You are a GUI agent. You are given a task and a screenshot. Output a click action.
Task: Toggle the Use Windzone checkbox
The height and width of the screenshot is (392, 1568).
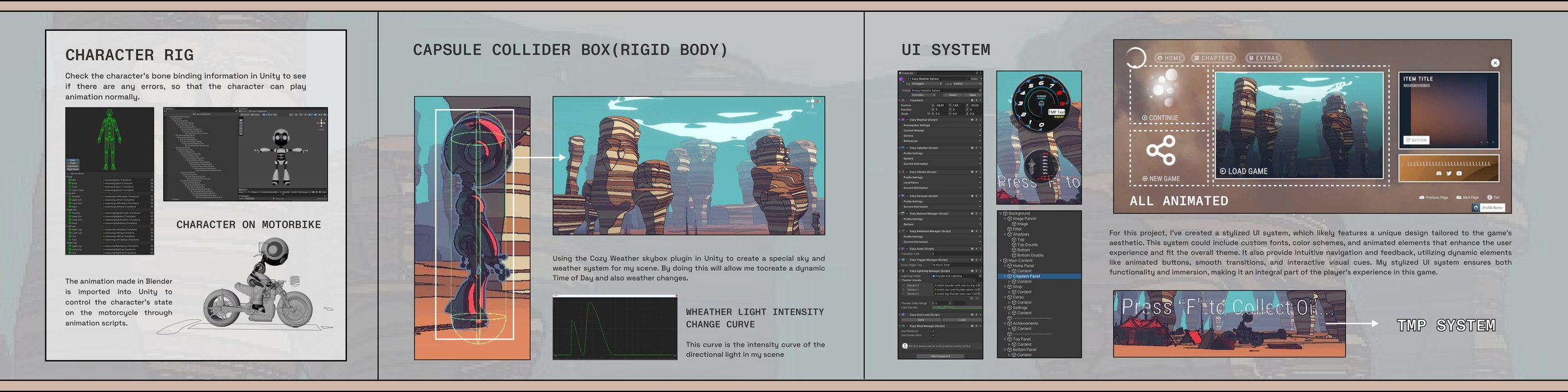point(933,331)
